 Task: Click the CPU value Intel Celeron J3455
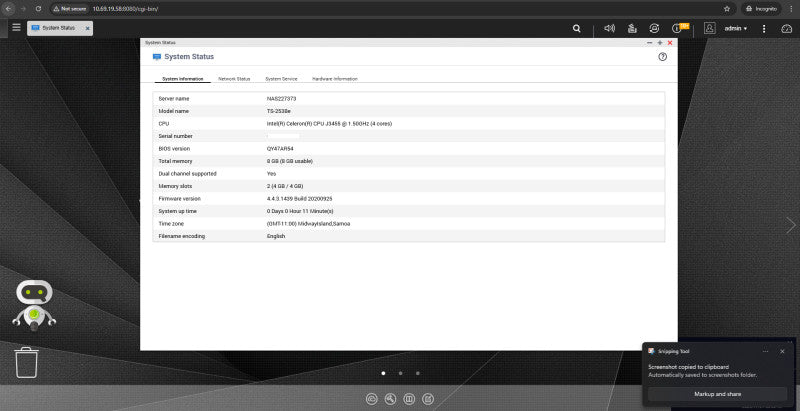329,123
